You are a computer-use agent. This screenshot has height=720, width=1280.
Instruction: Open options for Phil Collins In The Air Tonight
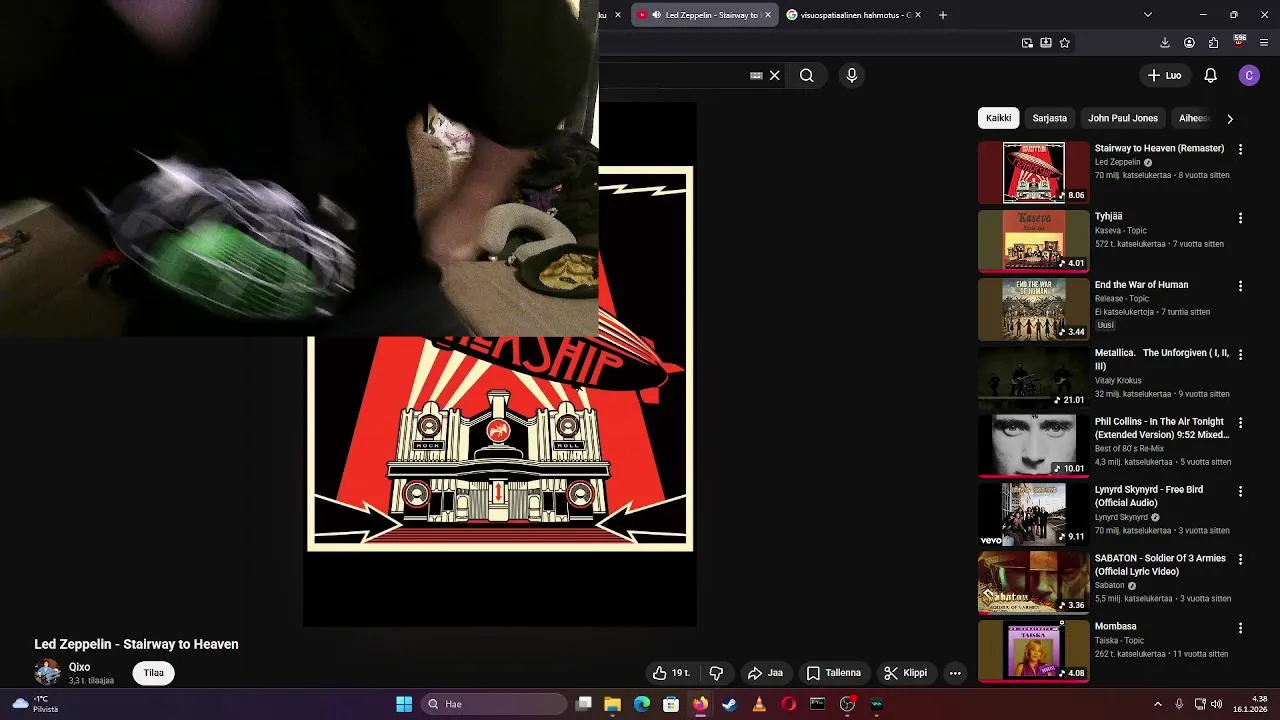point(1240,423)
